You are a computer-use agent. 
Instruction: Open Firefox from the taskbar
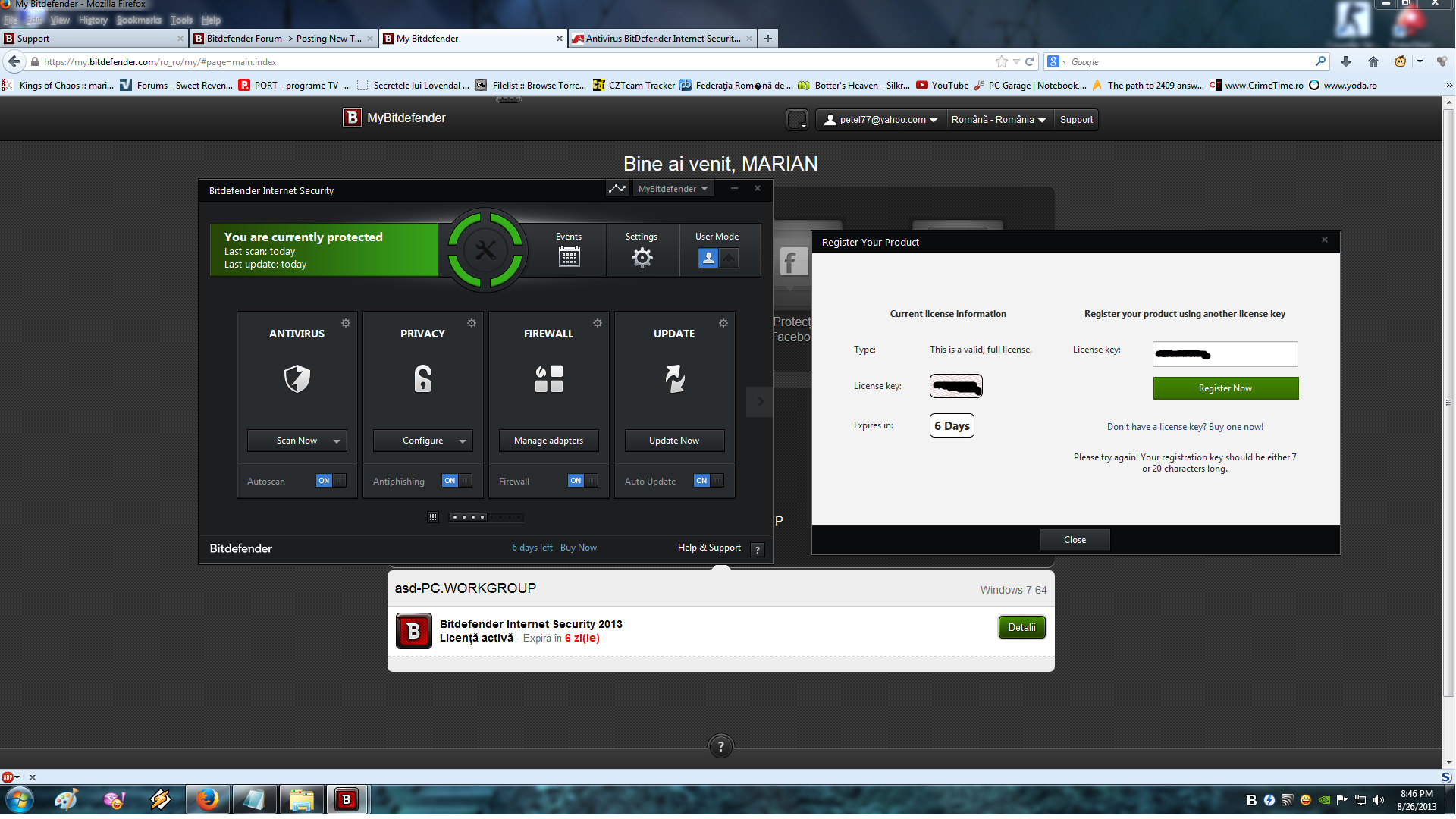coord(207,799)
